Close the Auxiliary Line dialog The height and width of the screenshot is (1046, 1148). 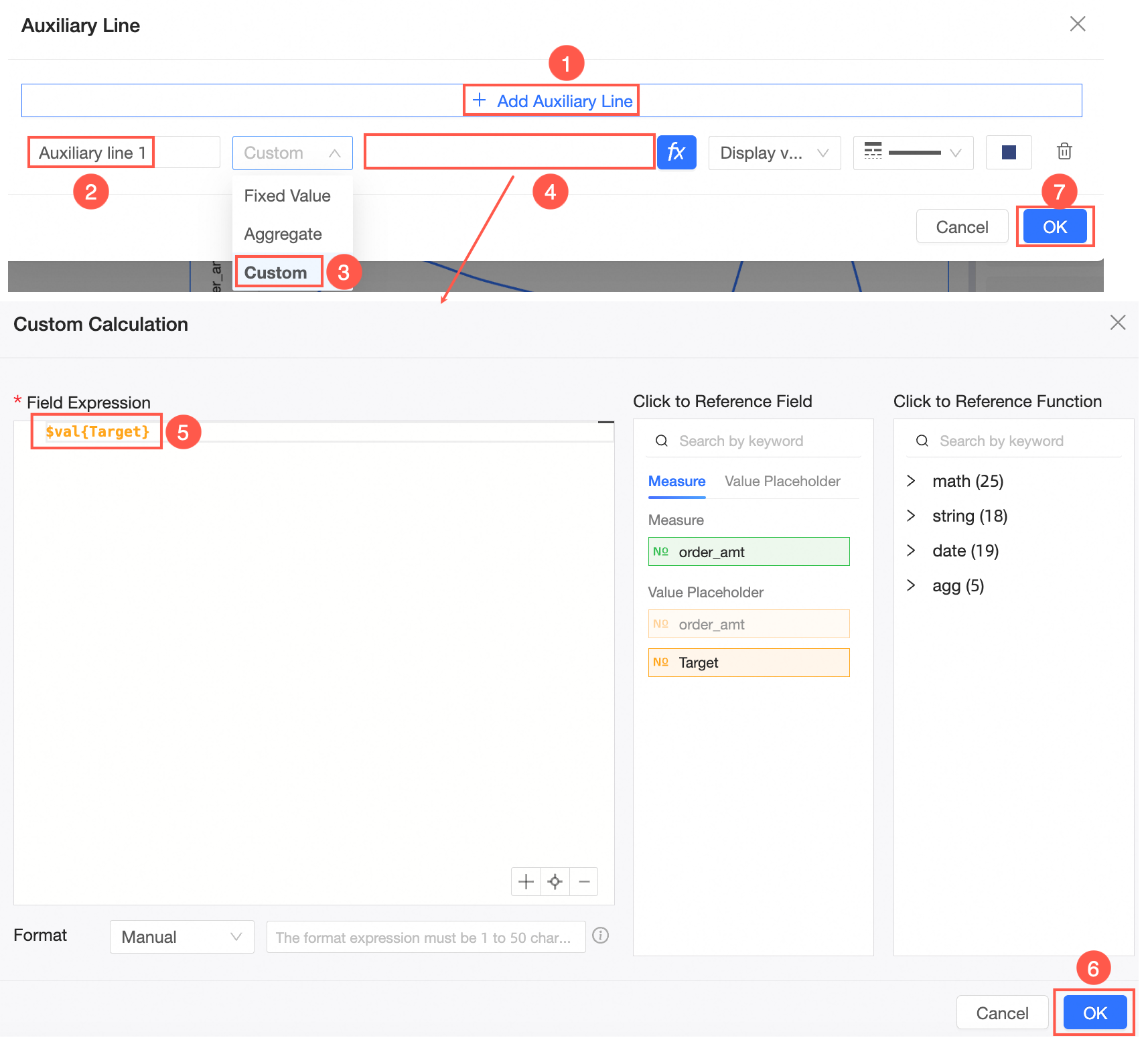tap(1078, 24)
